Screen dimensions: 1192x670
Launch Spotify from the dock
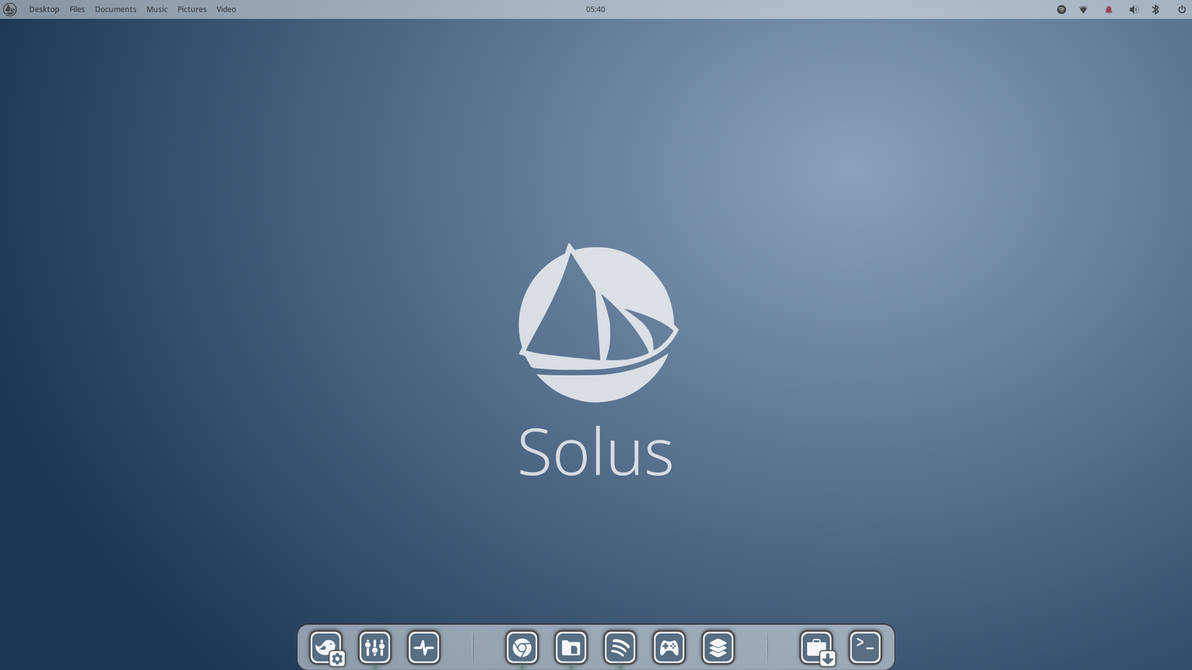tap(619, 647)
